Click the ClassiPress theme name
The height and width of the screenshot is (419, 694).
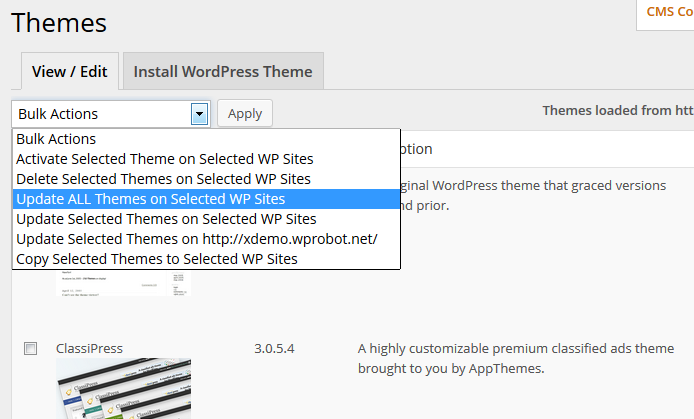pos(89,349)
